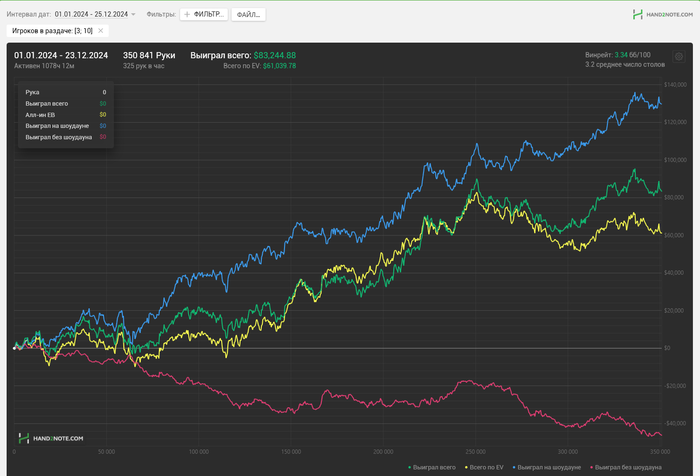This screenshot has height=476, width=700.
Task: Click the $60,000 y-axis label
Action: click(674, 235)
